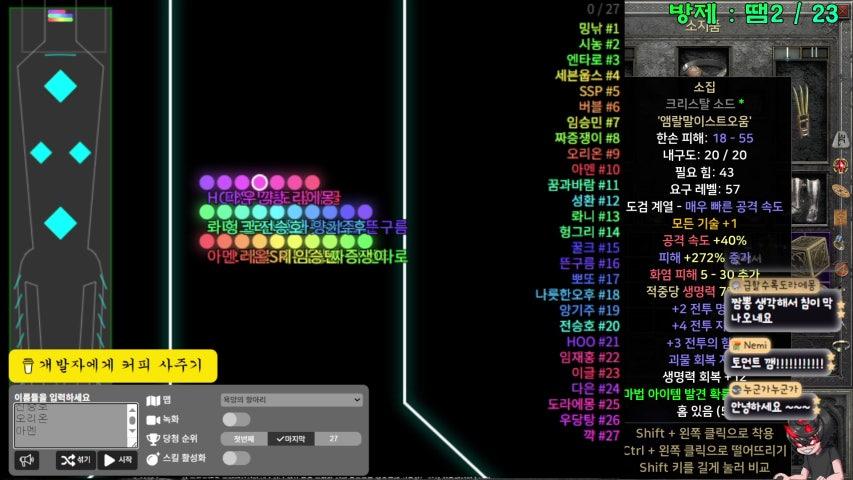Click the 시작 start button

(118, 460)
